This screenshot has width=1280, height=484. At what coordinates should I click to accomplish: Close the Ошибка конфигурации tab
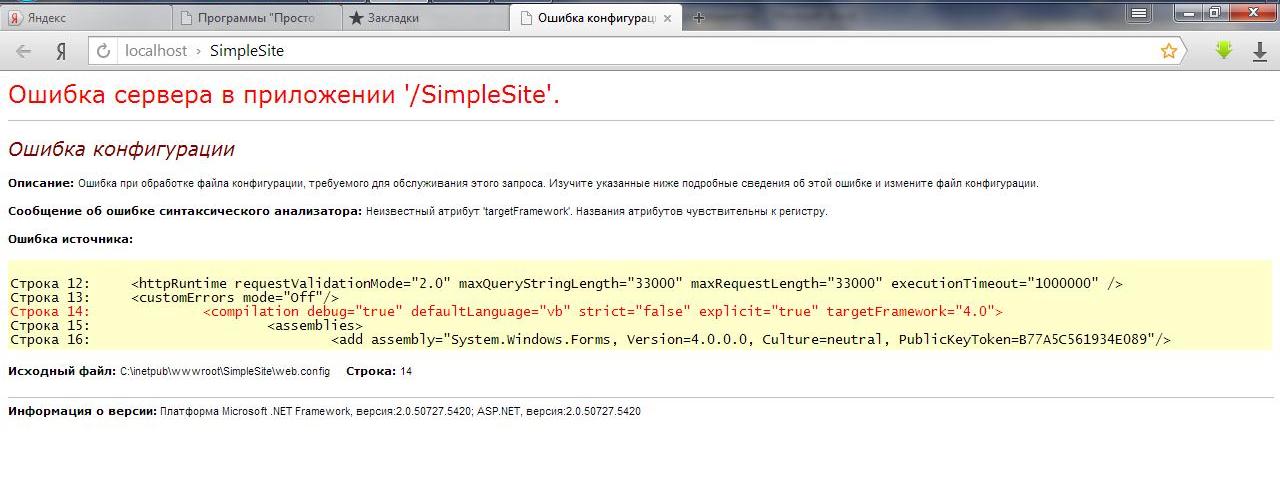[668, 18]
